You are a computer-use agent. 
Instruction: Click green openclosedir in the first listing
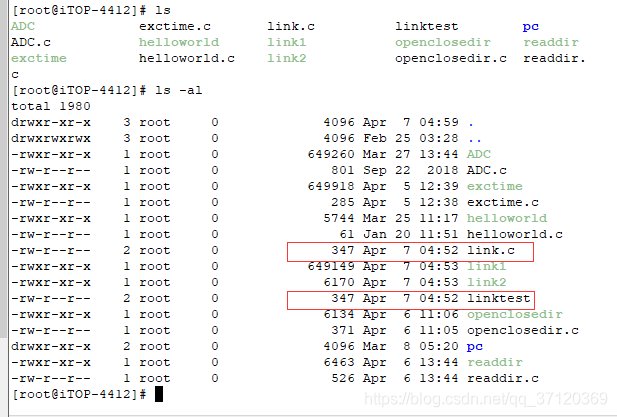443,42
